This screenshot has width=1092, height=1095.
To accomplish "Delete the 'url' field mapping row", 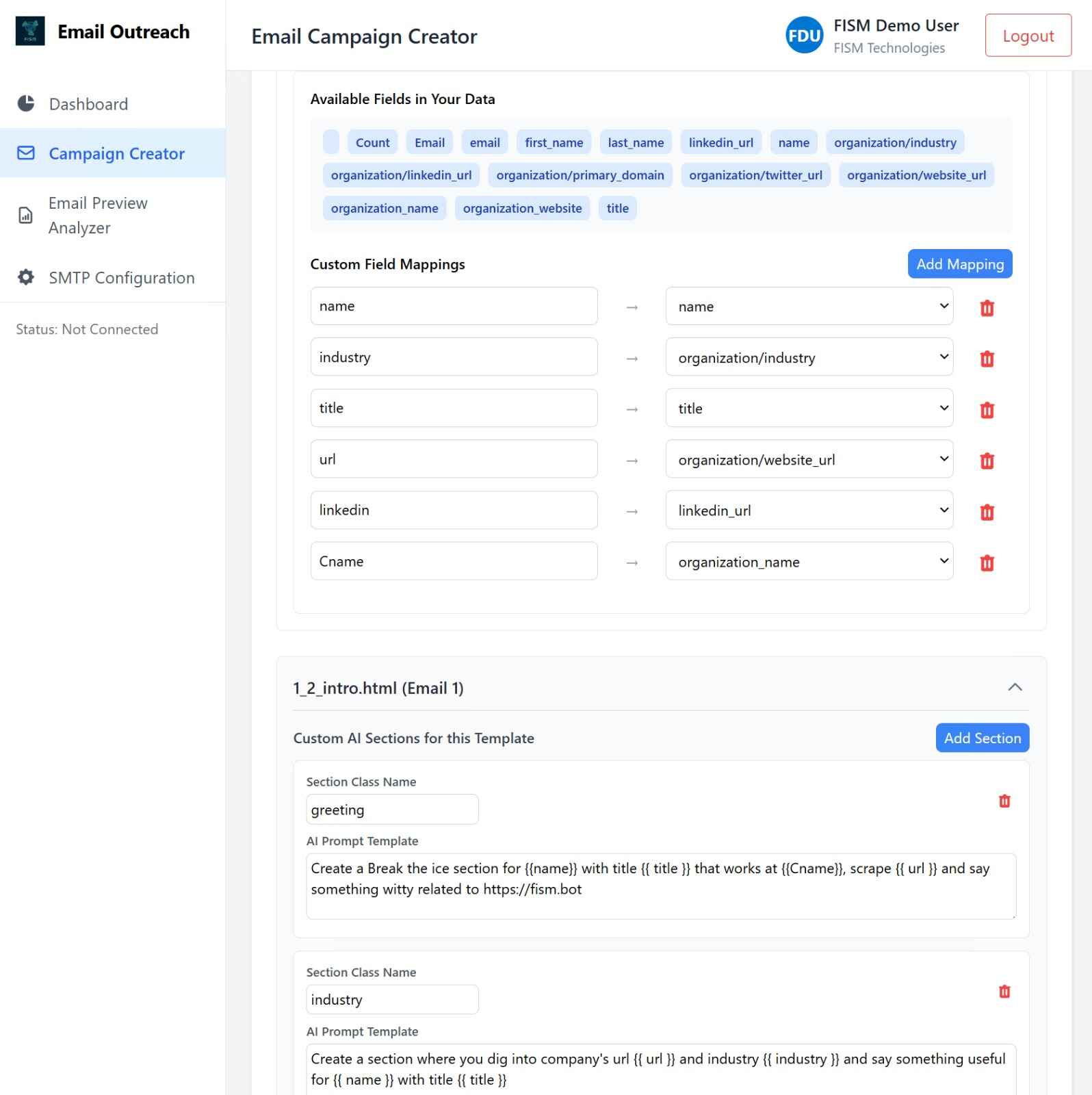I will (x=987, y=461).
